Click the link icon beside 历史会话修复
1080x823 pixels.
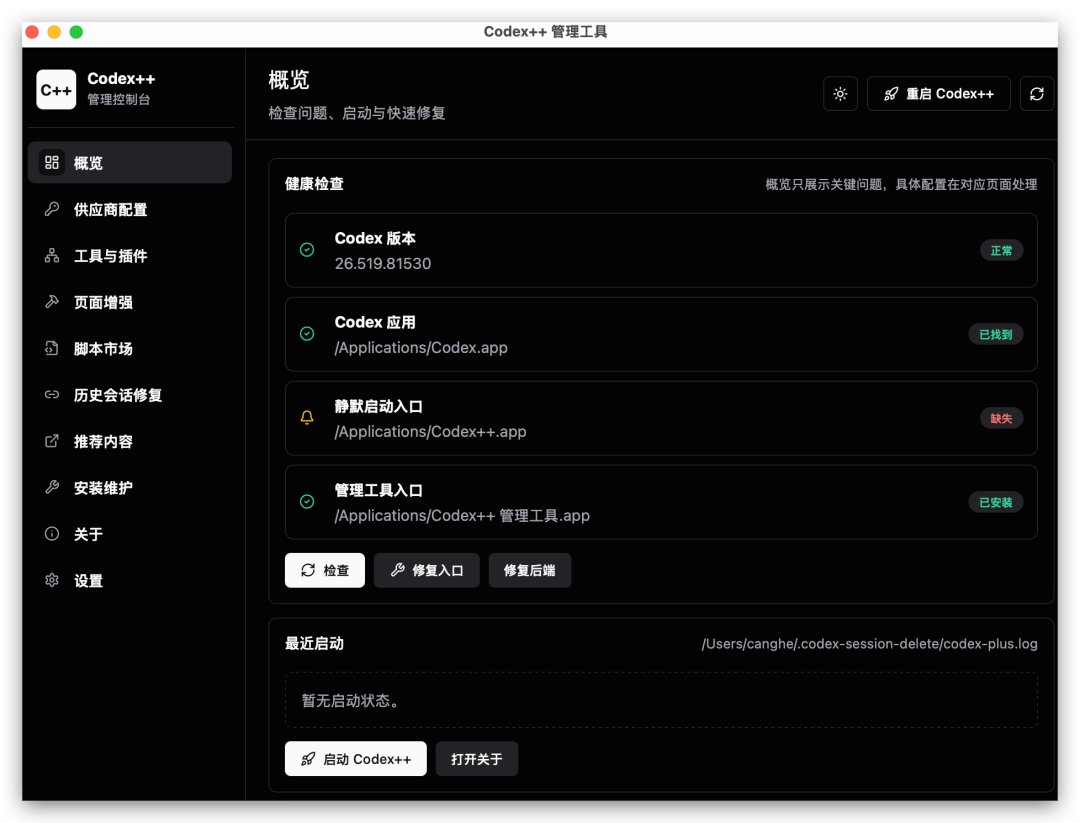(x=52, y=395)
